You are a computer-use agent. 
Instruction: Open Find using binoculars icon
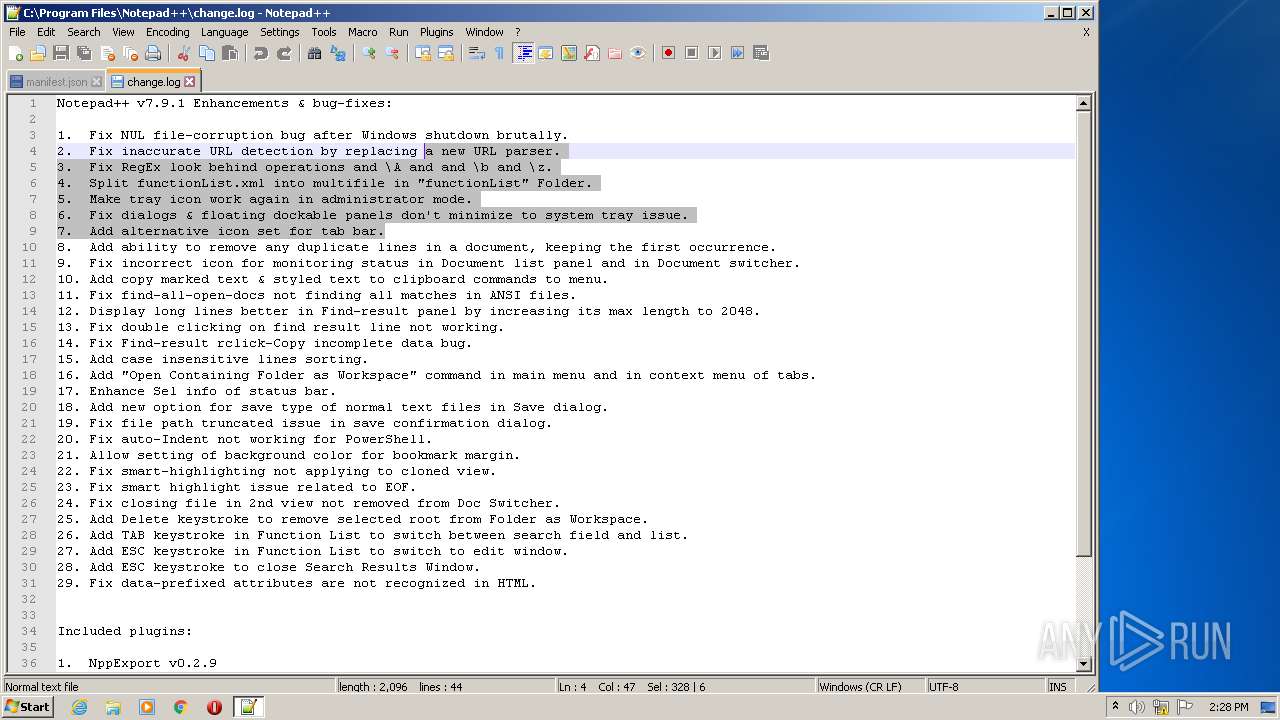point(315,53)
